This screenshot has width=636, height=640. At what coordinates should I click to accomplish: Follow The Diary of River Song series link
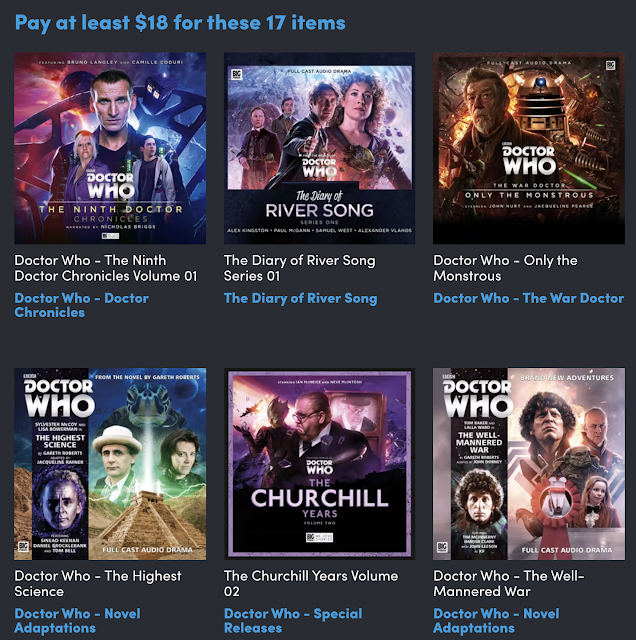tap(300, 298)
